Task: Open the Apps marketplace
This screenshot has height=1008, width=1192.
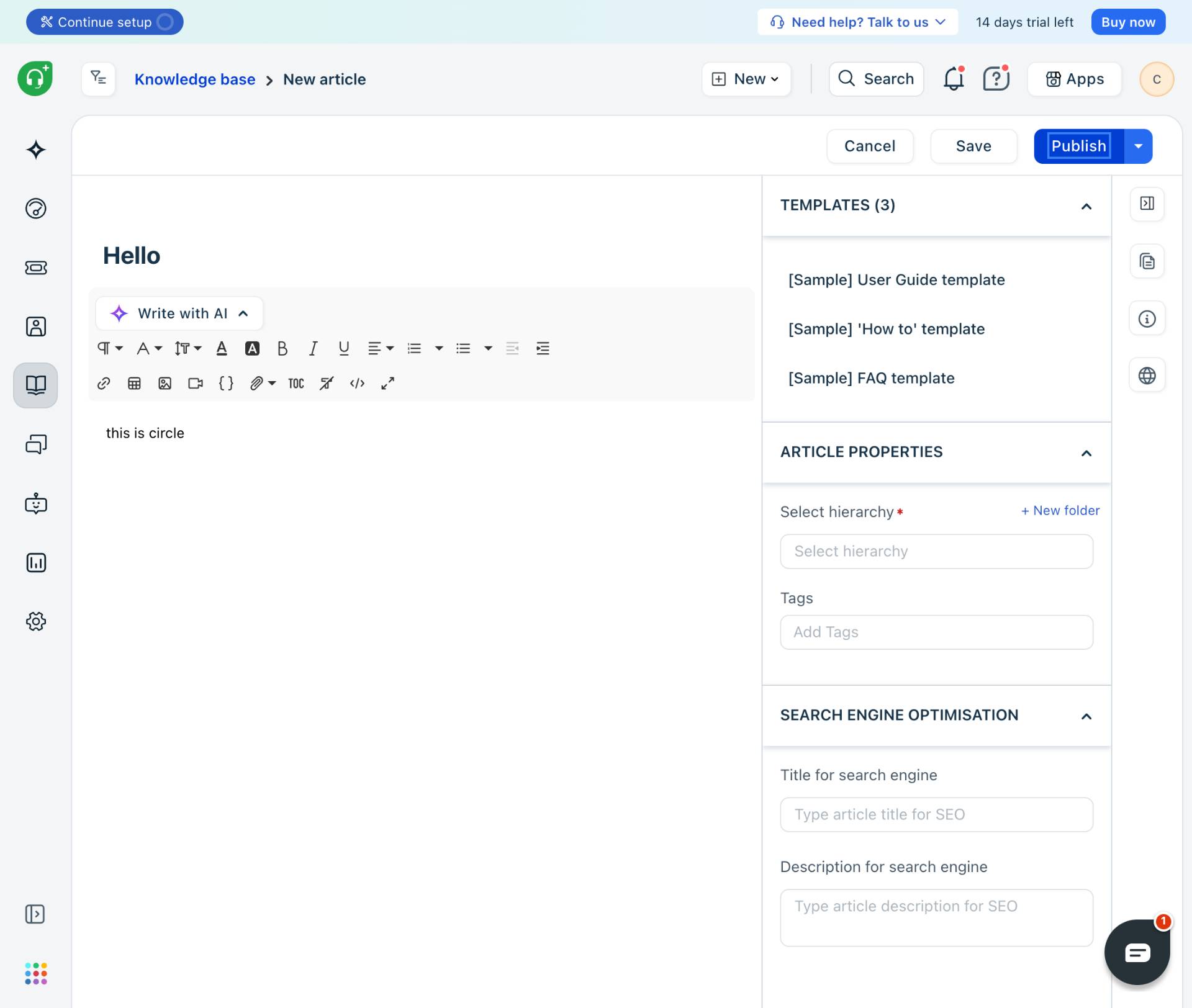Action: pyautogui.click(x=1074, y=79)
